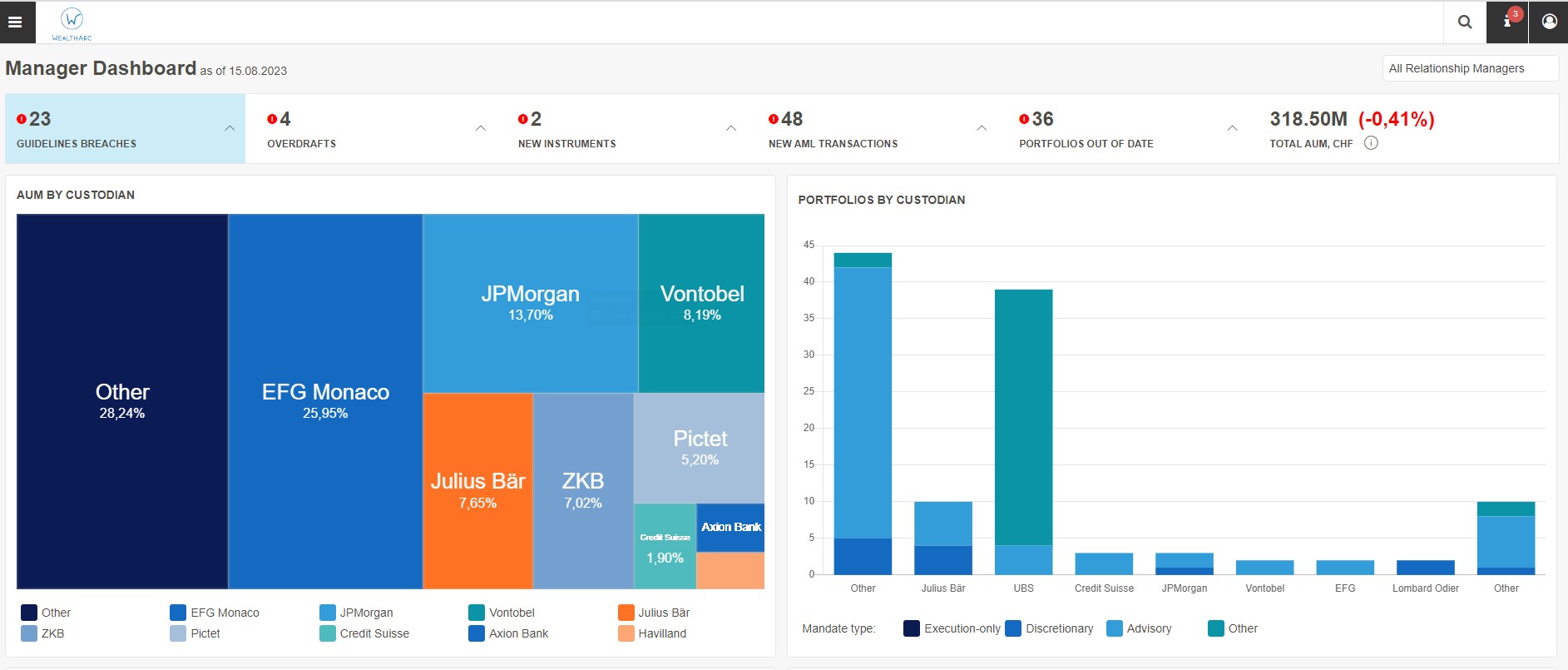This screenshot has width=1568, height=670.
Task: Click the UBS label on chart axis
Action: [1024, 588]
